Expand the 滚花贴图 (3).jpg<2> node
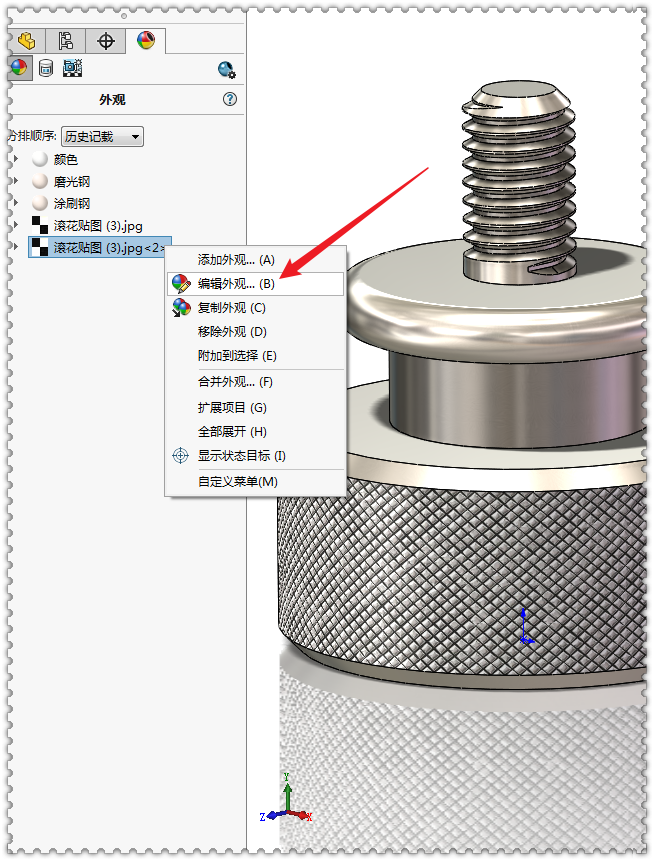The image size is (654, 861). point(16,247)
